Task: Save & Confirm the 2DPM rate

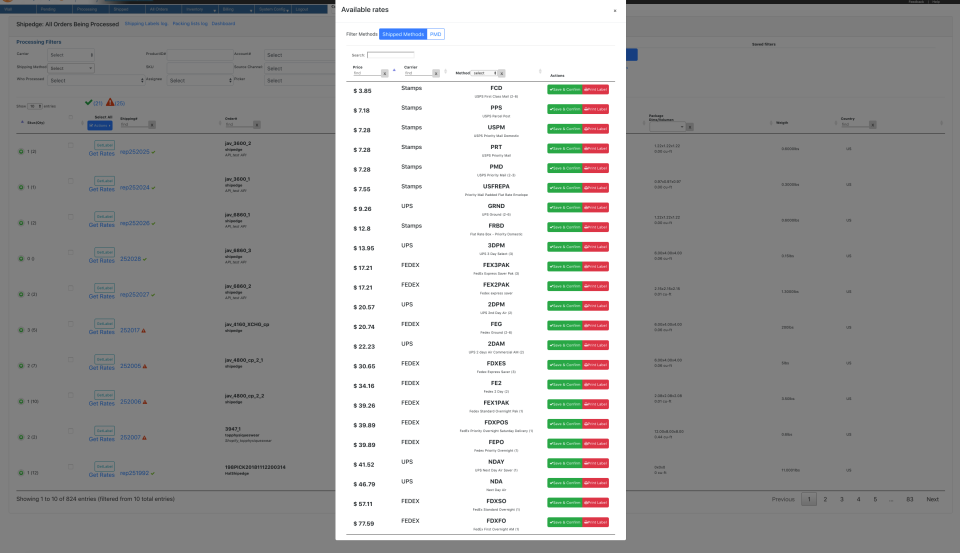Action: click(564, 306)
